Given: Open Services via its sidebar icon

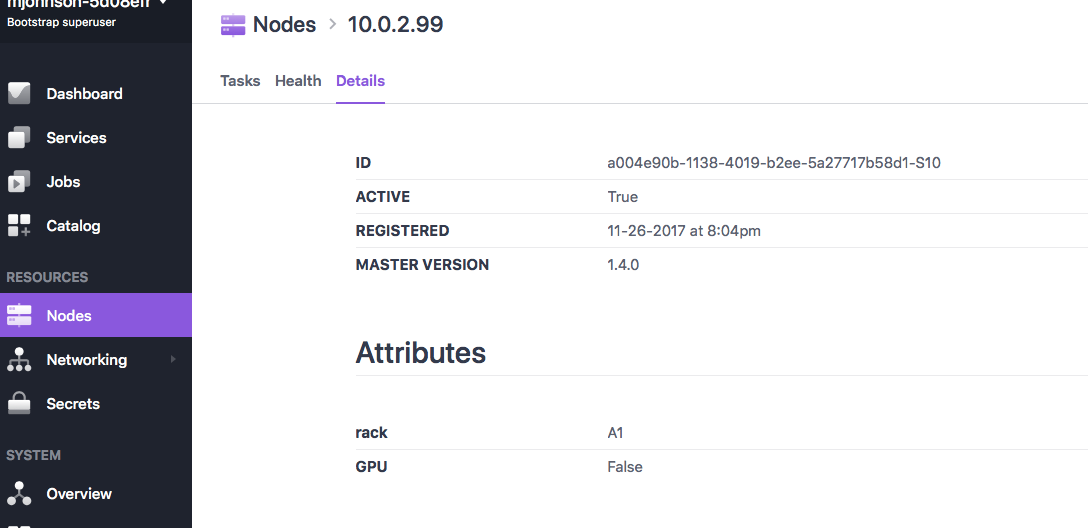Looking at the screenshot, I should coord(19,138).
